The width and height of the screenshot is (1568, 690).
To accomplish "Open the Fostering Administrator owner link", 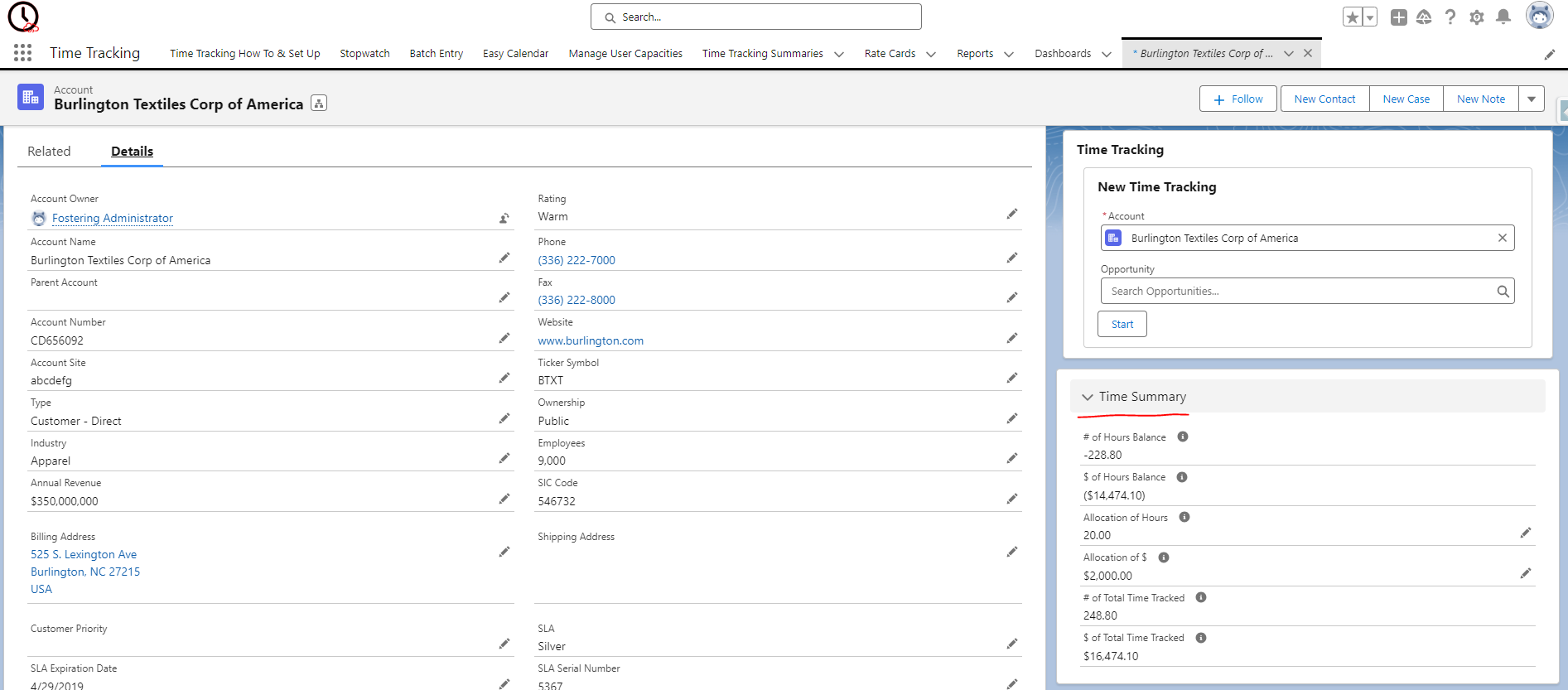I will 113,218.
